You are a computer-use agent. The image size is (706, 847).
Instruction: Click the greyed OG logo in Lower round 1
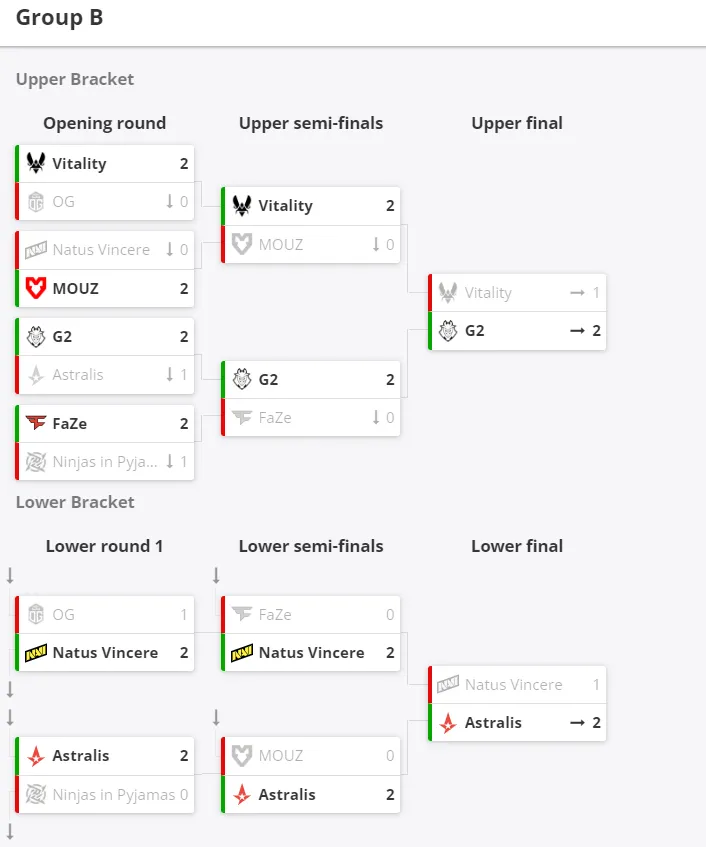36,614
